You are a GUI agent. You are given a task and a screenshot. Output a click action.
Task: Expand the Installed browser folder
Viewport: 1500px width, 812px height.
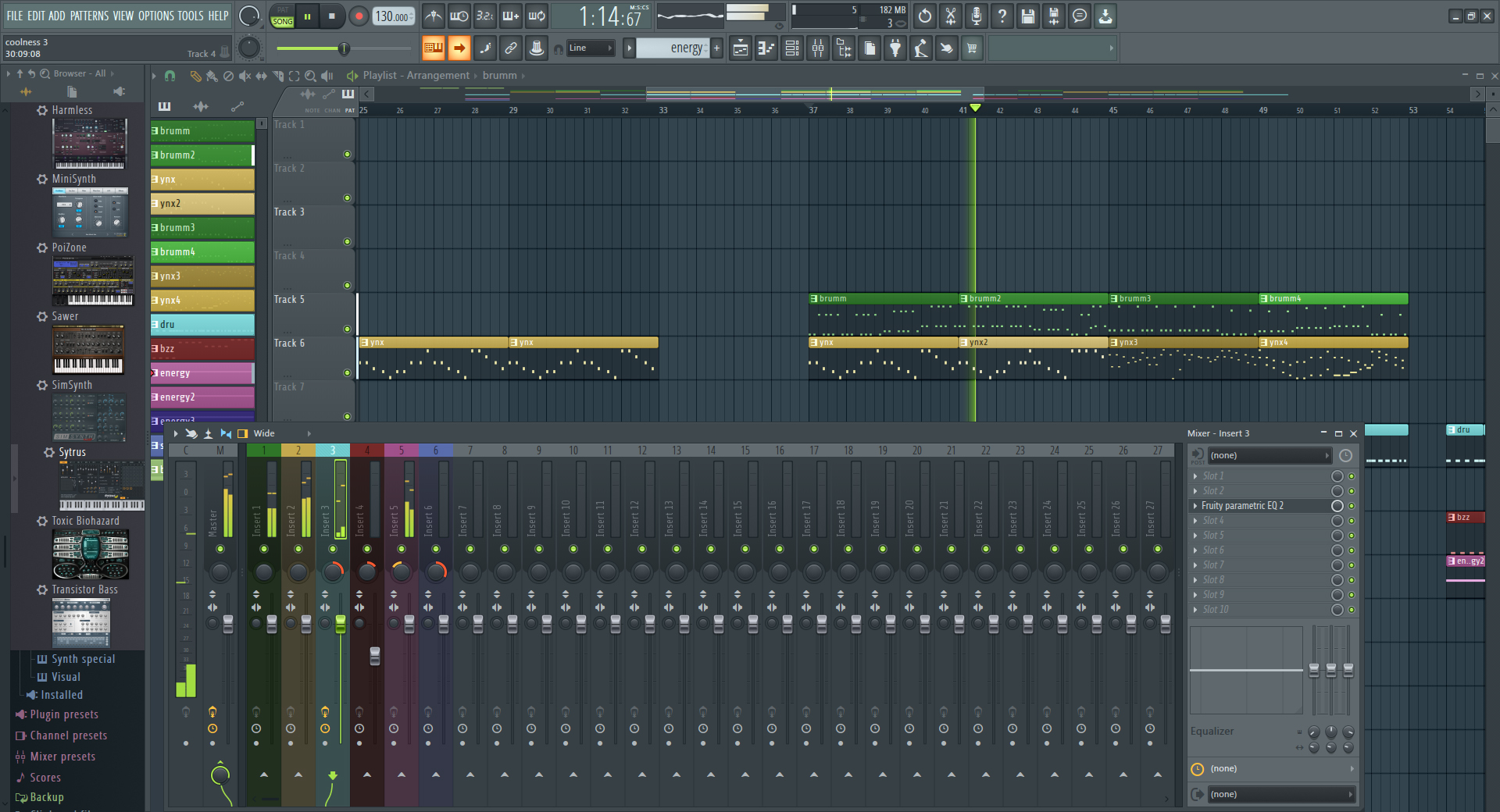coord(62,695)
